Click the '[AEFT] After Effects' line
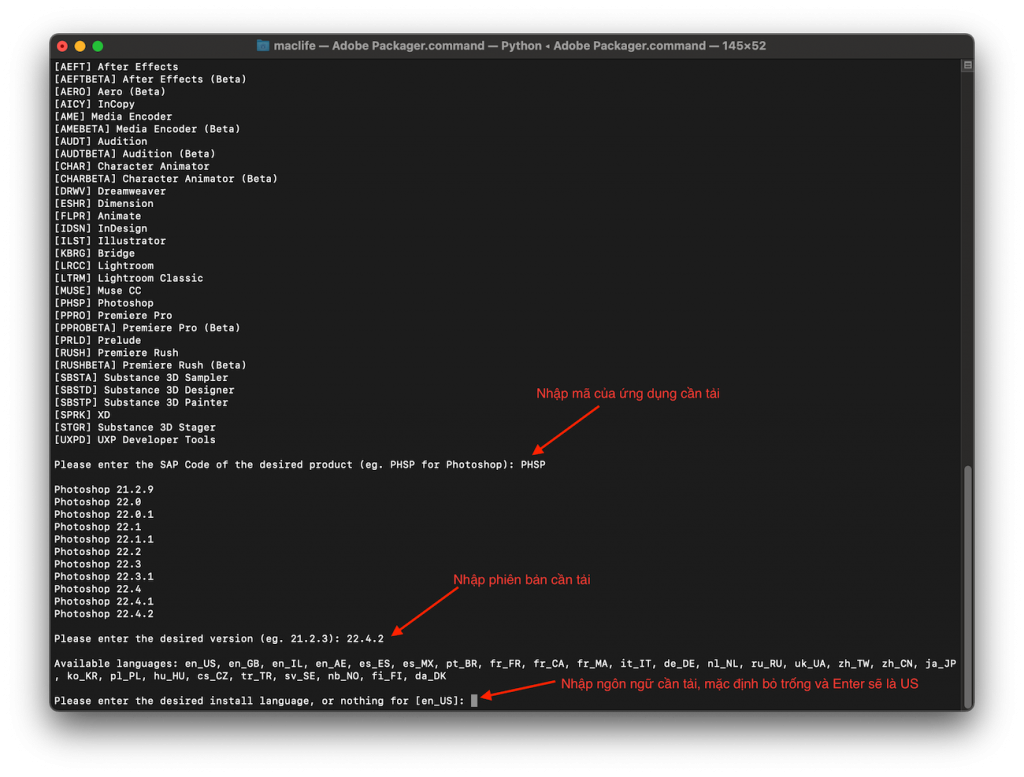The image size is (1024, 777). pos(116,67)
